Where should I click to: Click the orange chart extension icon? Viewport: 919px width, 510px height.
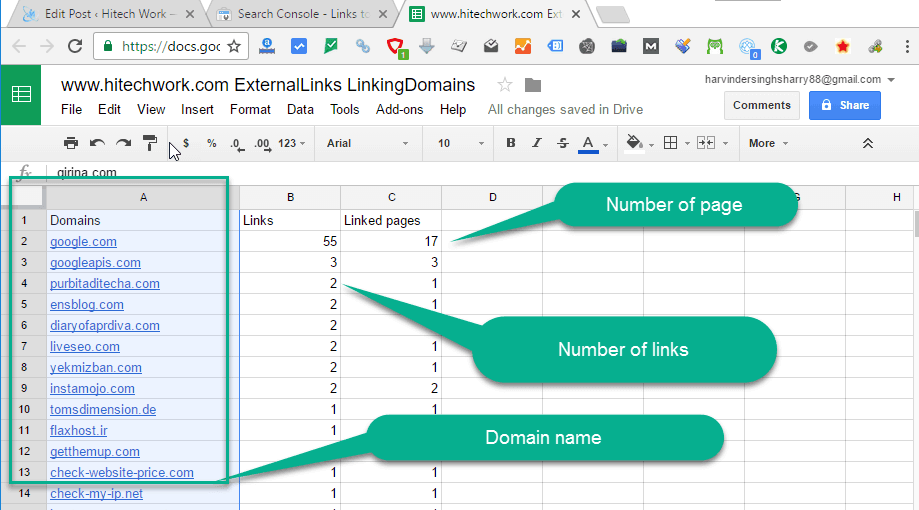pyautogui.click(x=522, y=46)
